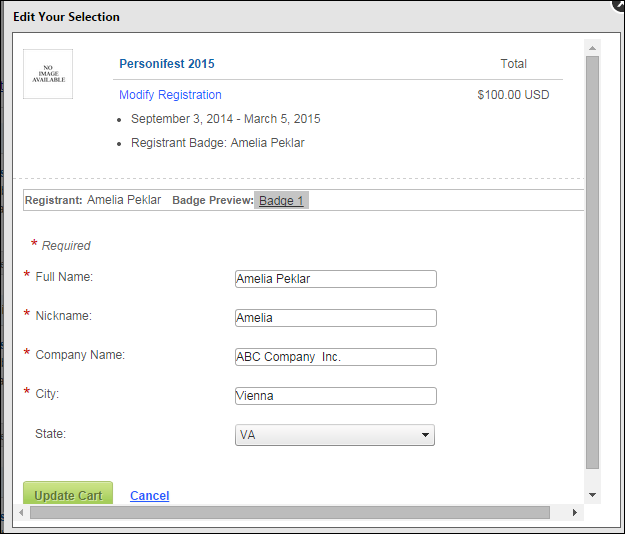Focus the Nickname input field
The width and height of the screenshot is (625, 534).
point(336,318)
